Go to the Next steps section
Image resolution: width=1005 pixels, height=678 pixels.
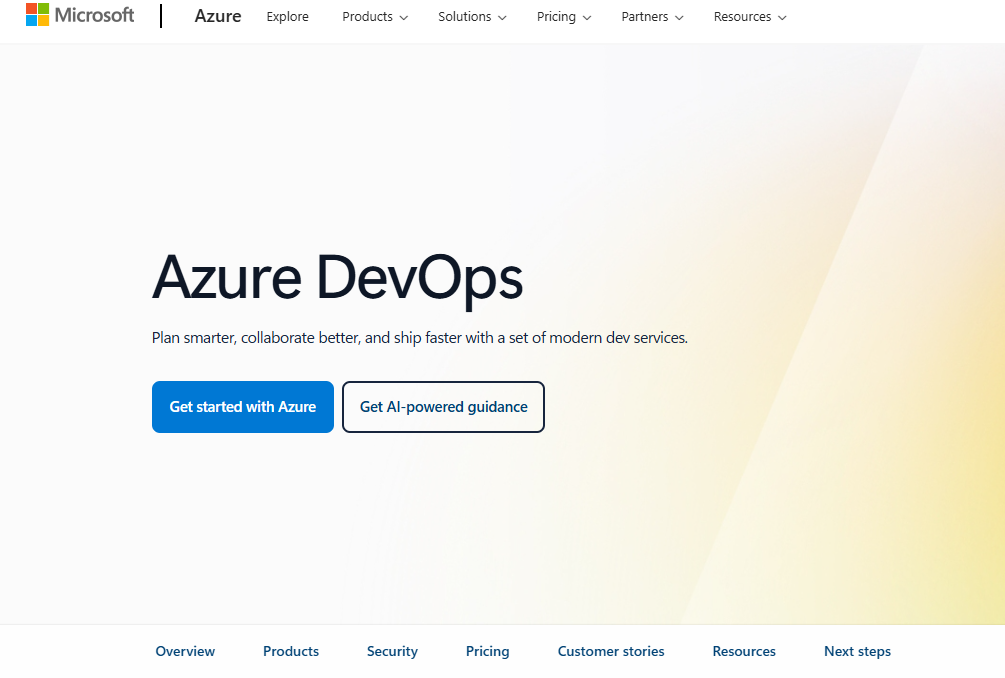click(x=858, y=651)
